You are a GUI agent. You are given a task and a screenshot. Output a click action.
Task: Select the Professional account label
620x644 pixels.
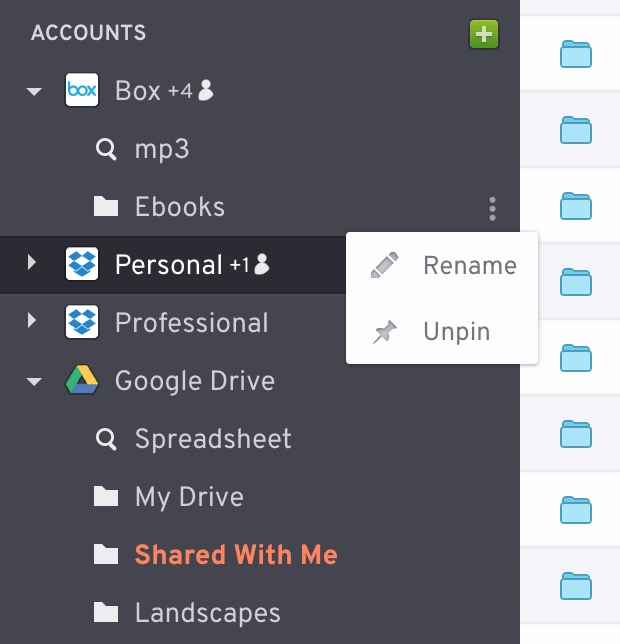click(192, 322)
